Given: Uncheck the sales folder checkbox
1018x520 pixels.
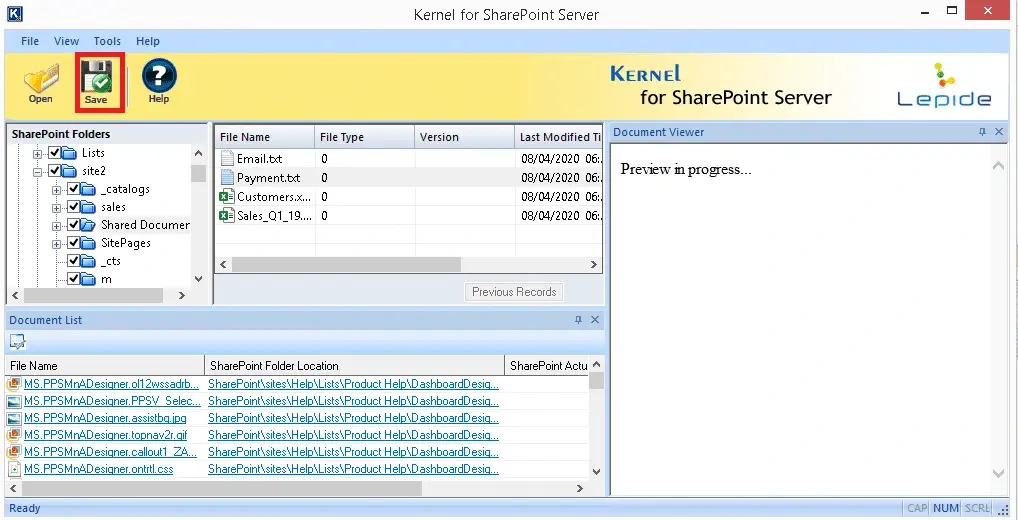Looking at the screenshot, I should (x=73, y=207).
